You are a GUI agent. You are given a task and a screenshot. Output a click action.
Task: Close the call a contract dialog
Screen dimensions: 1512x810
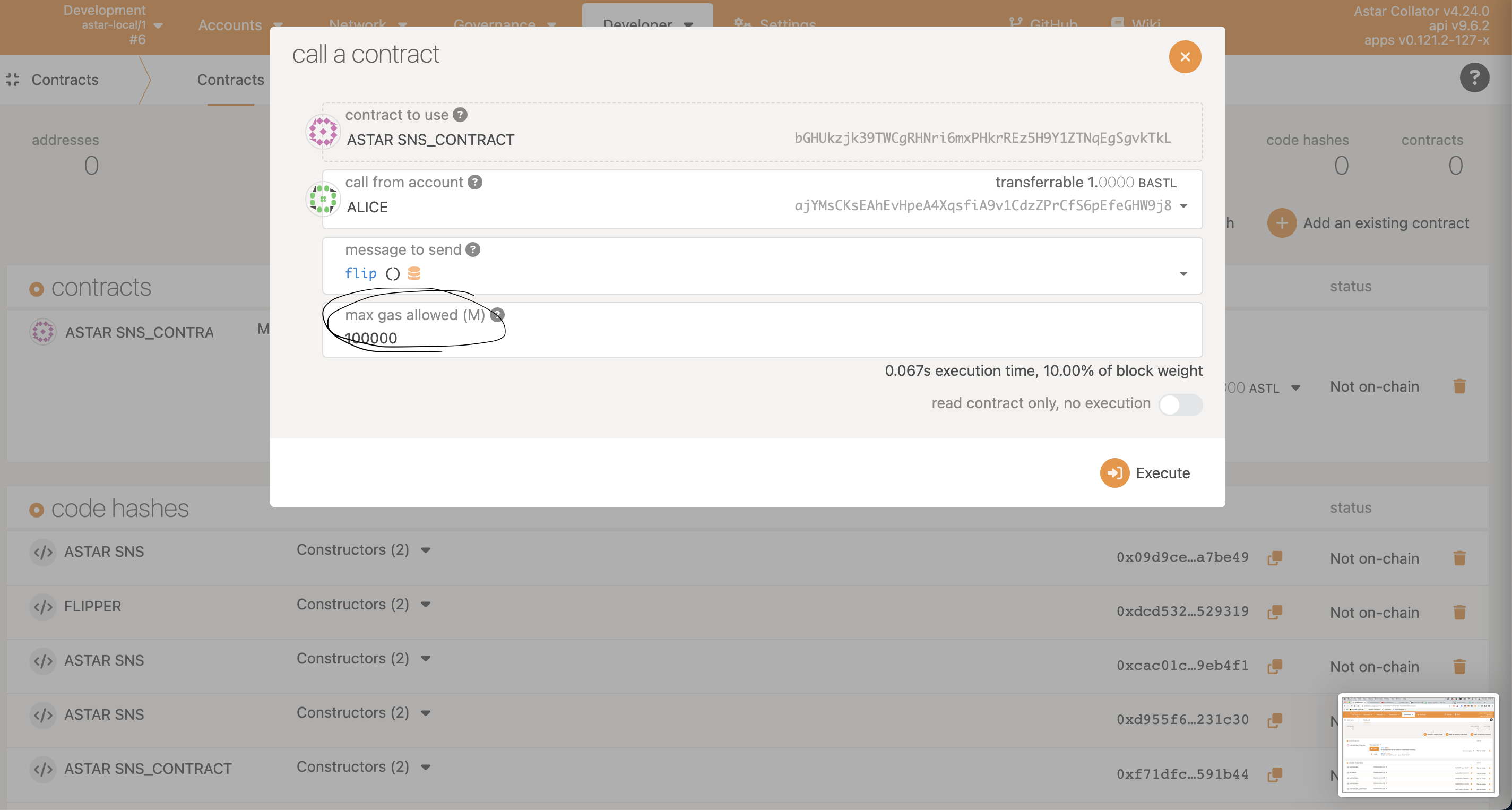(1185, 57)
